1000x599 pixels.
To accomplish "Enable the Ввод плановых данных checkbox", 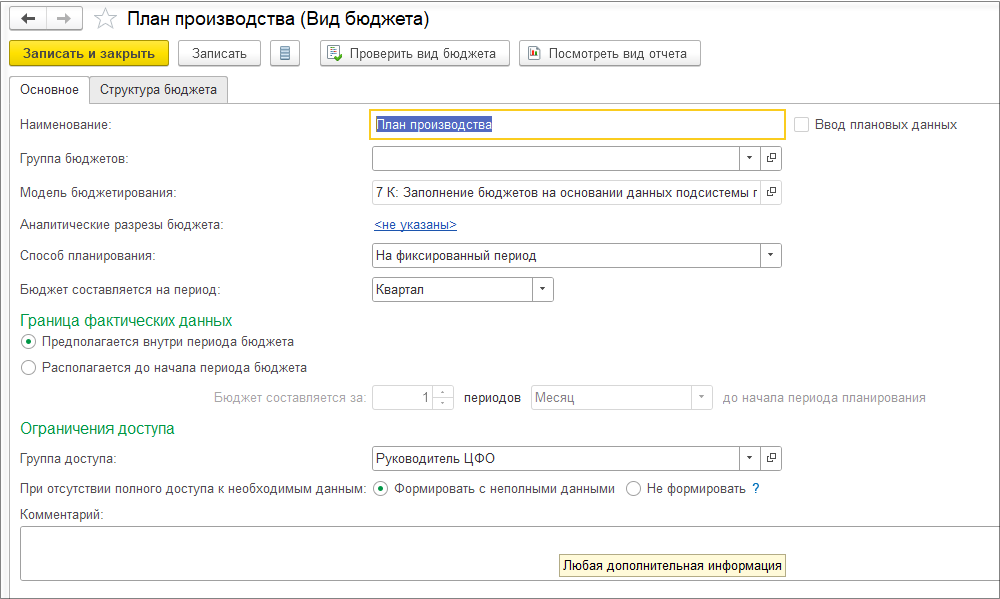I will tap(802, 125).
